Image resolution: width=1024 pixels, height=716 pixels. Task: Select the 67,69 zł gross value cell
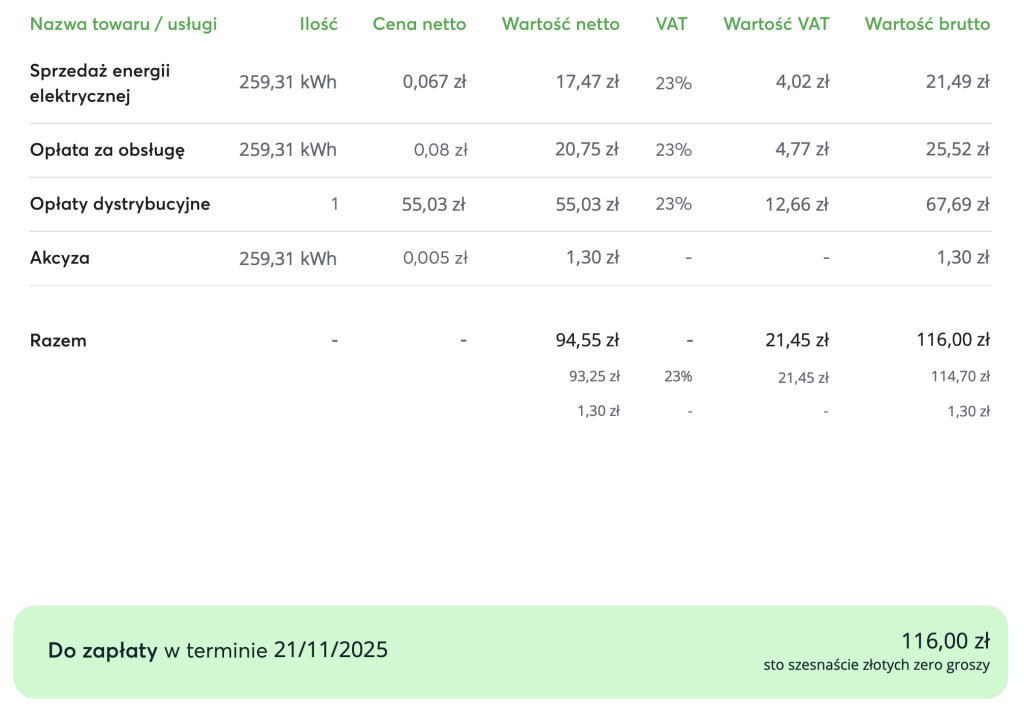click(958, 204)
